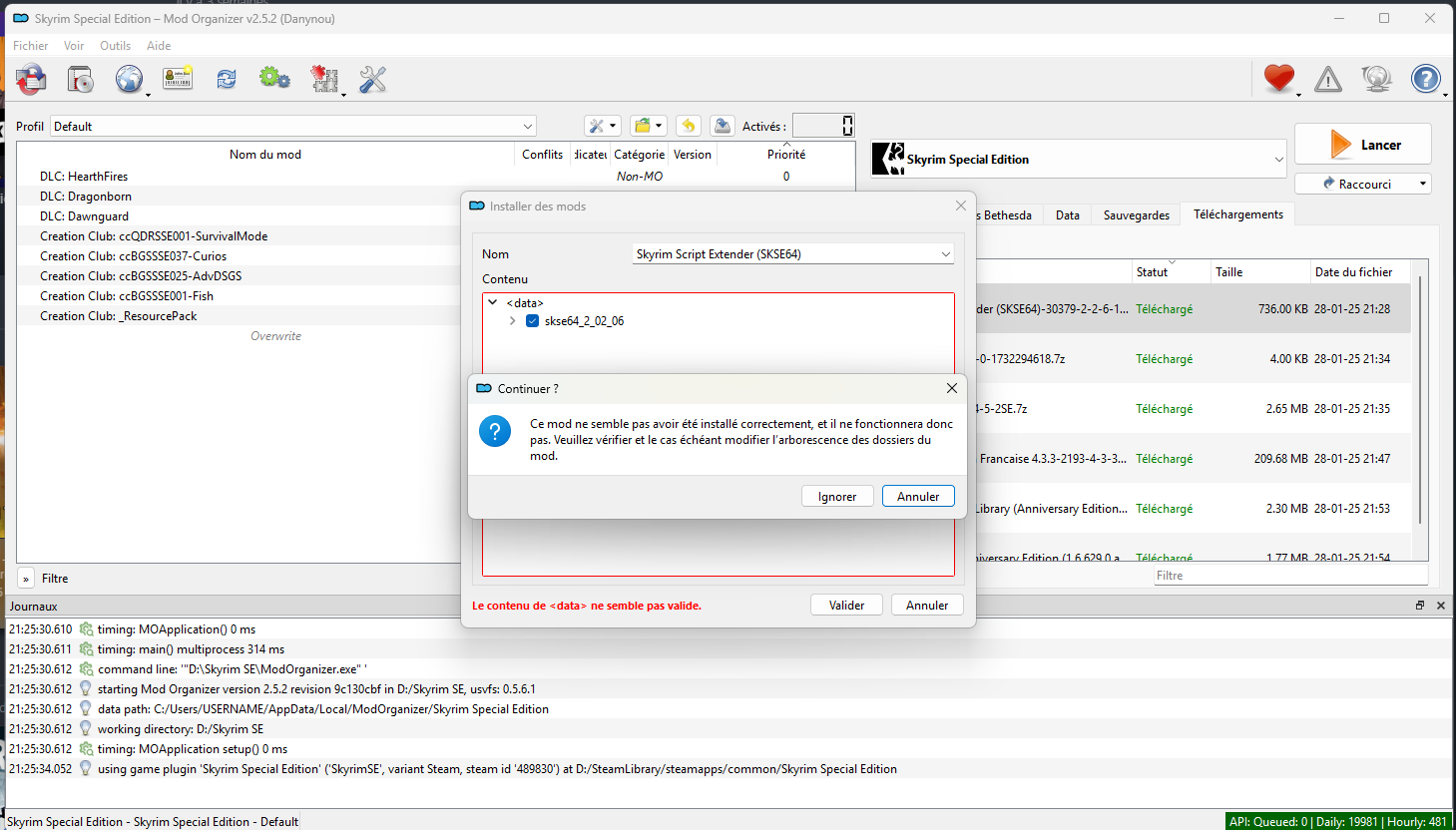Select DLC: HearthFires mod row
The image size is (1456, 830).
click(436, 177)
